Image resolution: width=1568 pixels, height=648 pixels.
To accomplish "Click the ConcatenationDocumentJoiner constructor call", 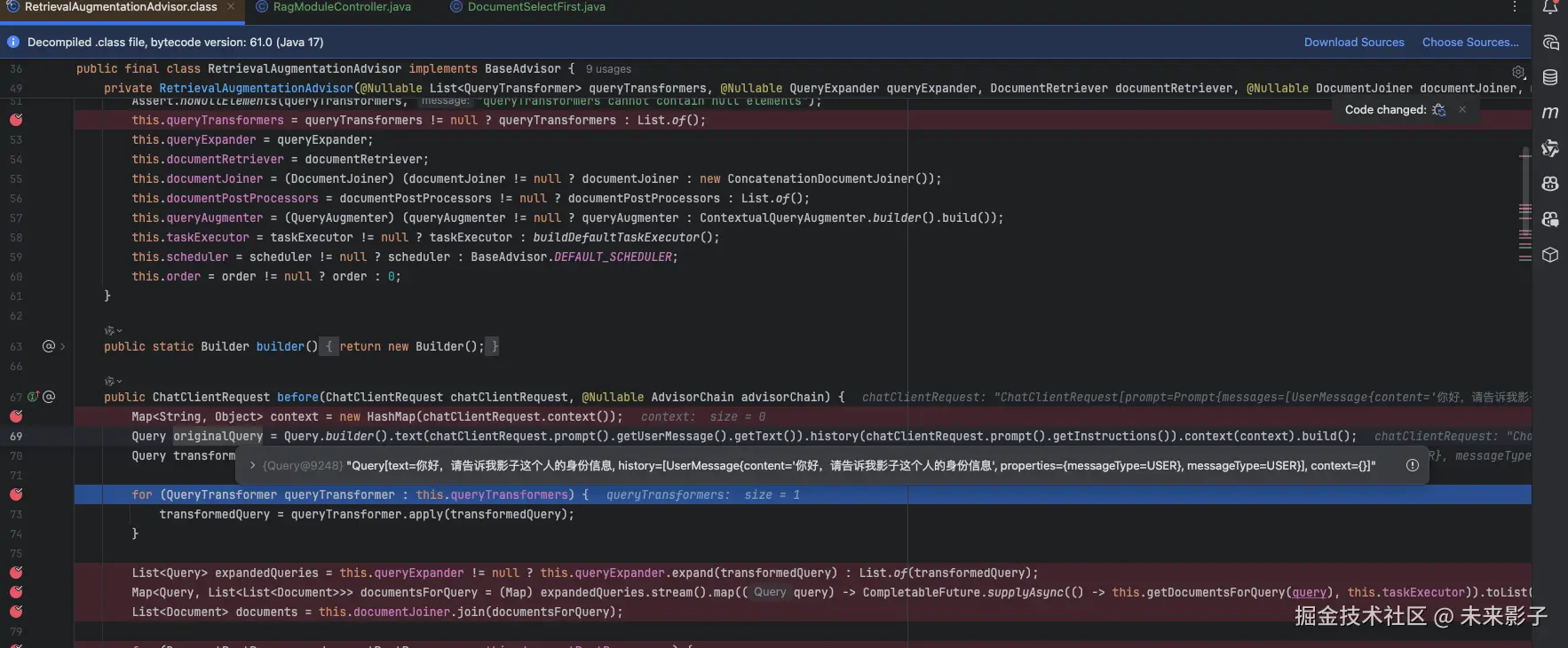I will click(828, 178).
